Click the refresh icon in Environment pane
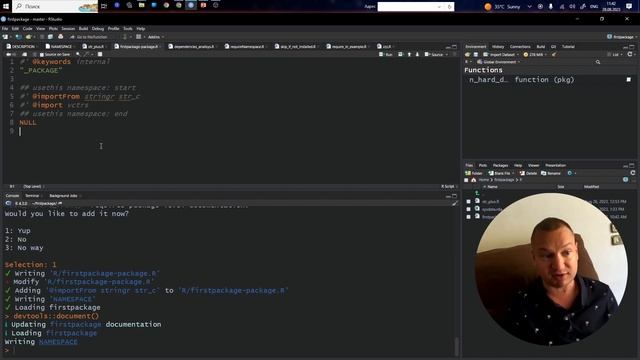Viewport: 640px width, 360px height. point(630,54)
